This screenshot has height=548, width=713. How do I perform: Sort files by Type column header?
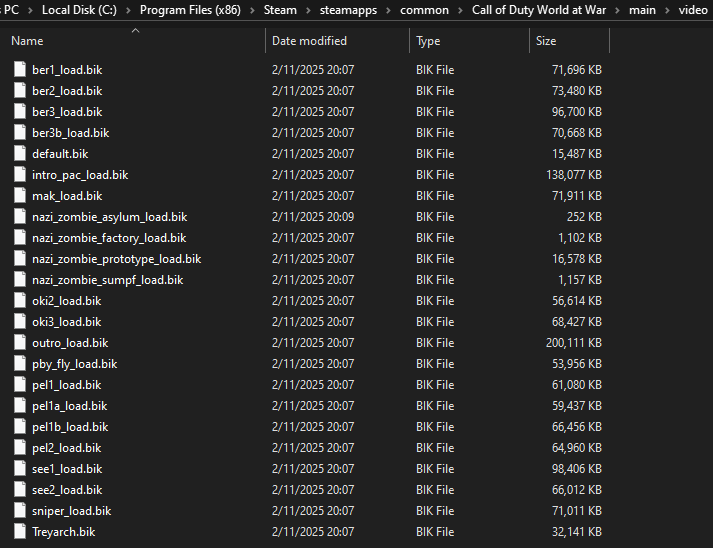[428, 41]
